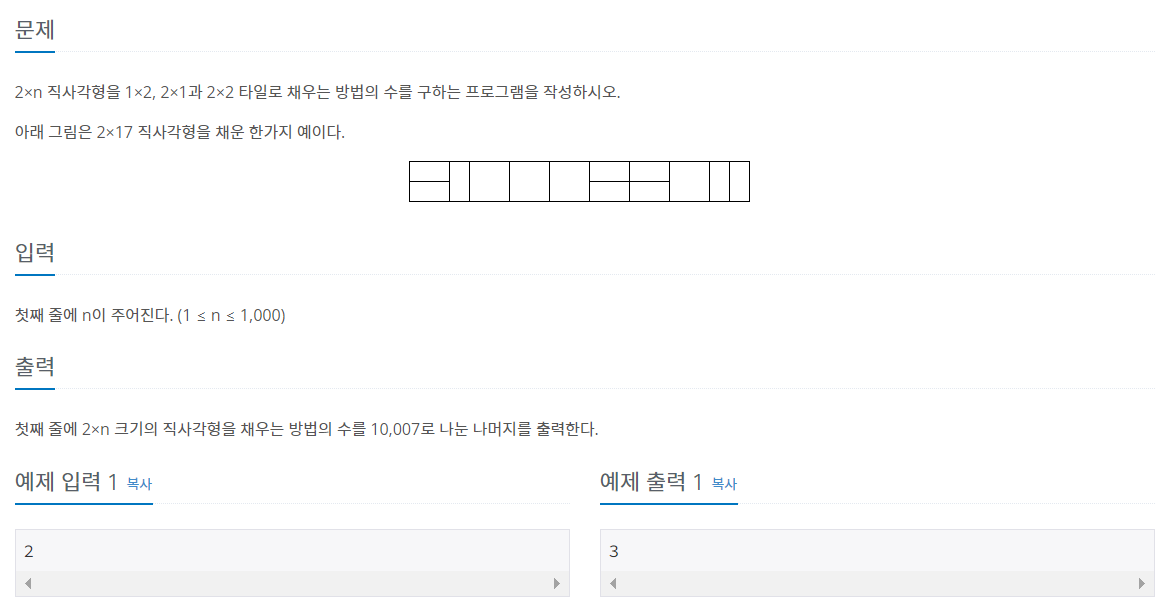The width and height of the screenshot is (1171, 616).
Task: Click the output description mentioning 10,007
Action: [x=306, y=429]
